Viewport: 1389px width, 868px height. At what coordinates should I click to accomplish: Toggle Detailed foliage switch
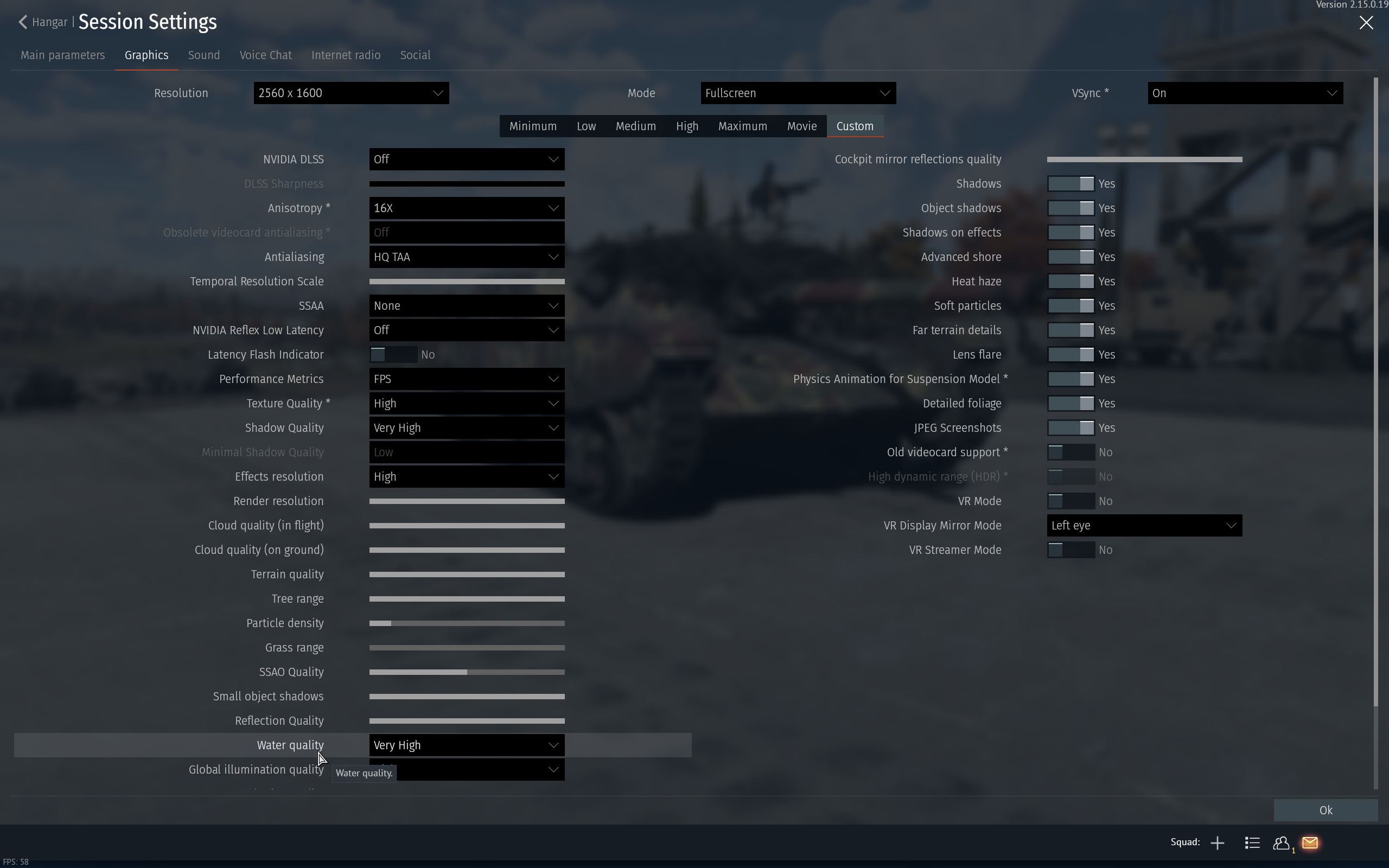click(1071, 404)
